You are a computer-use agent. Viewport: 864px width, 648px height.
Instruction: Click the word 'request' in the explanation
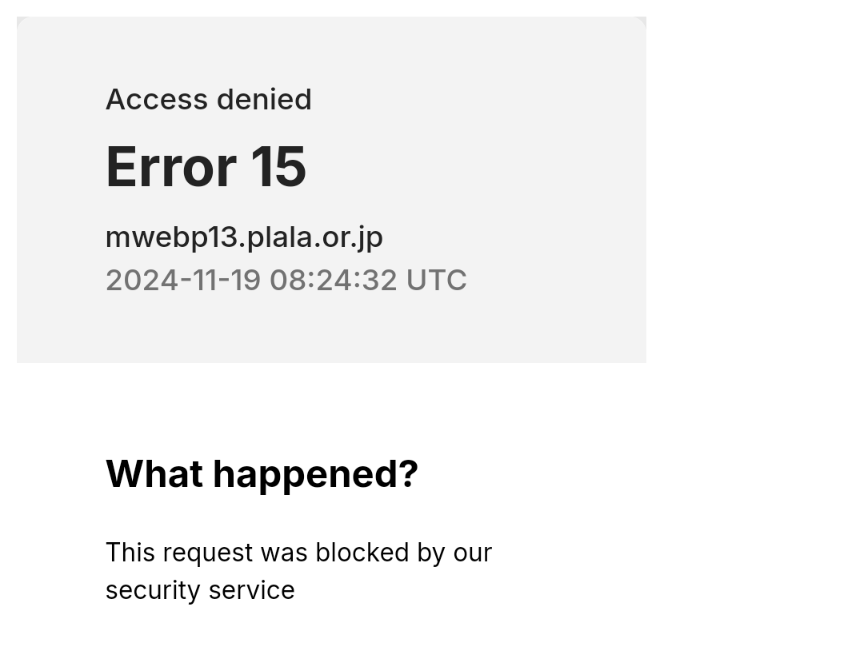coord(208,554)
